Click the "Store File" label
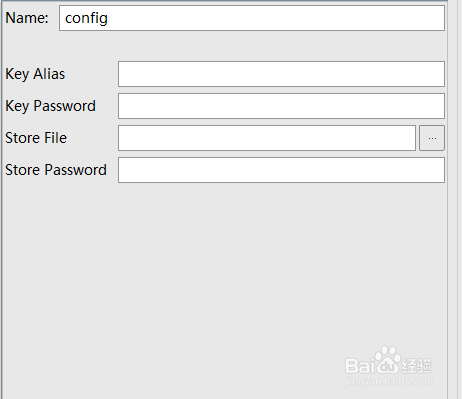462x399 pixels. pos(36,138)
